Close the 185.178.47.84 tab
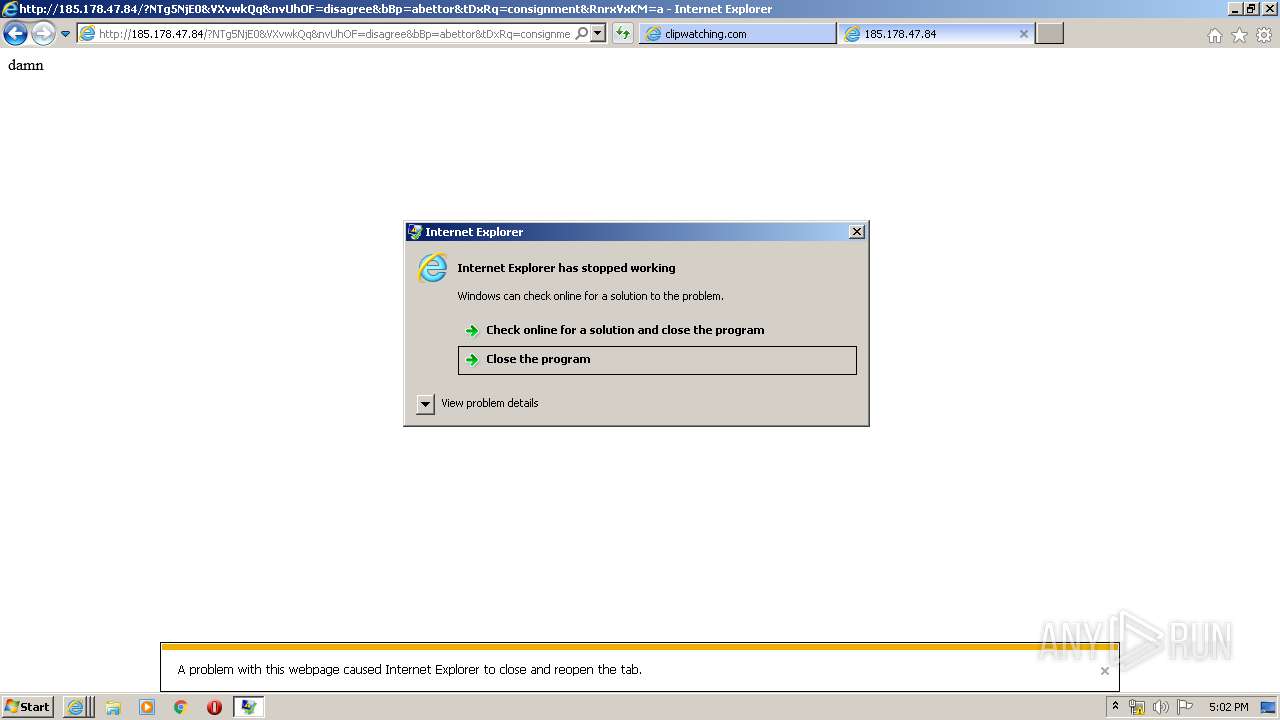 (x=1024, y=34)
